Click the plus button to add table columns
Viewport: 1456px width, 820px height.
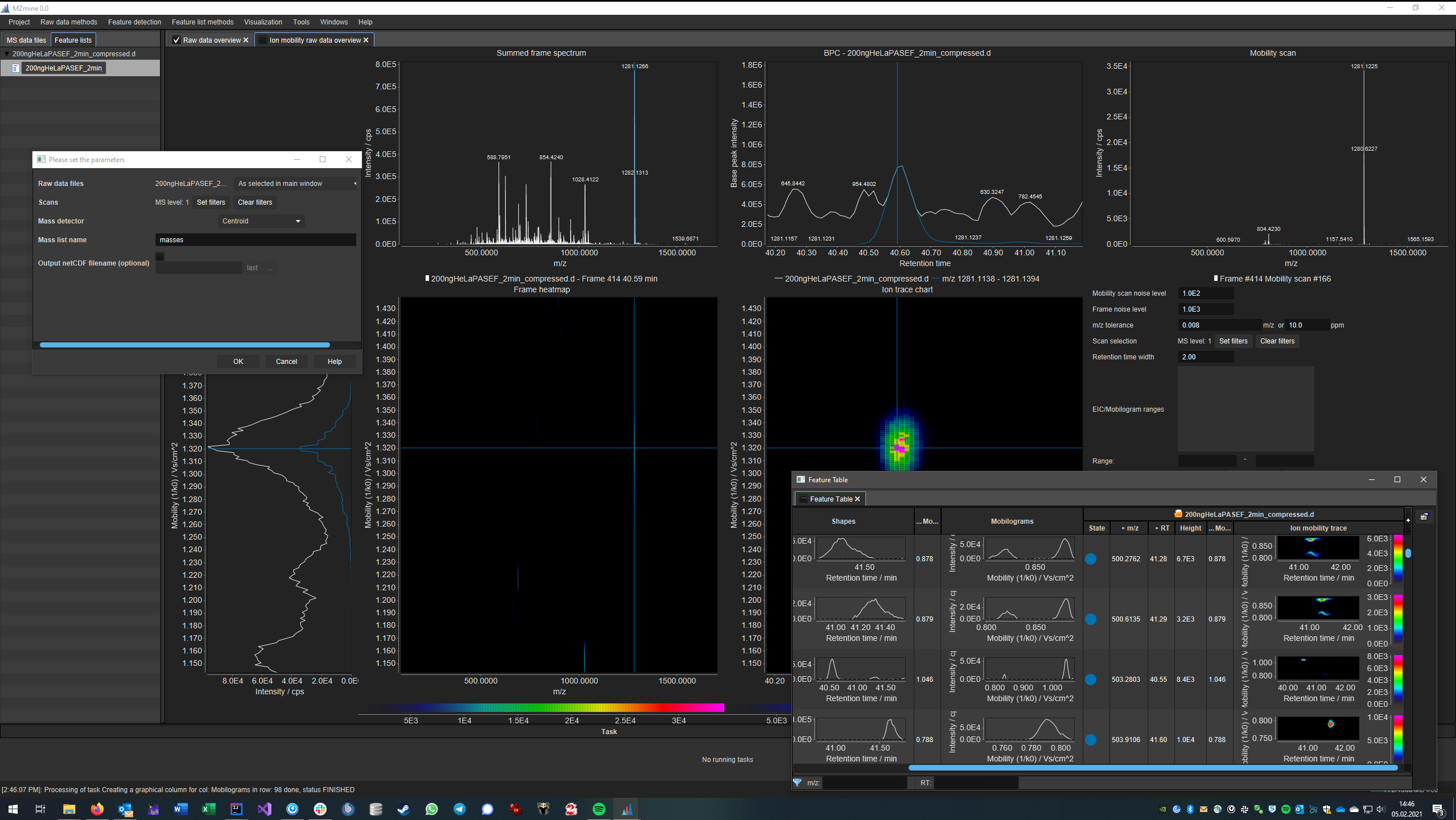[x=1408, y=520]
